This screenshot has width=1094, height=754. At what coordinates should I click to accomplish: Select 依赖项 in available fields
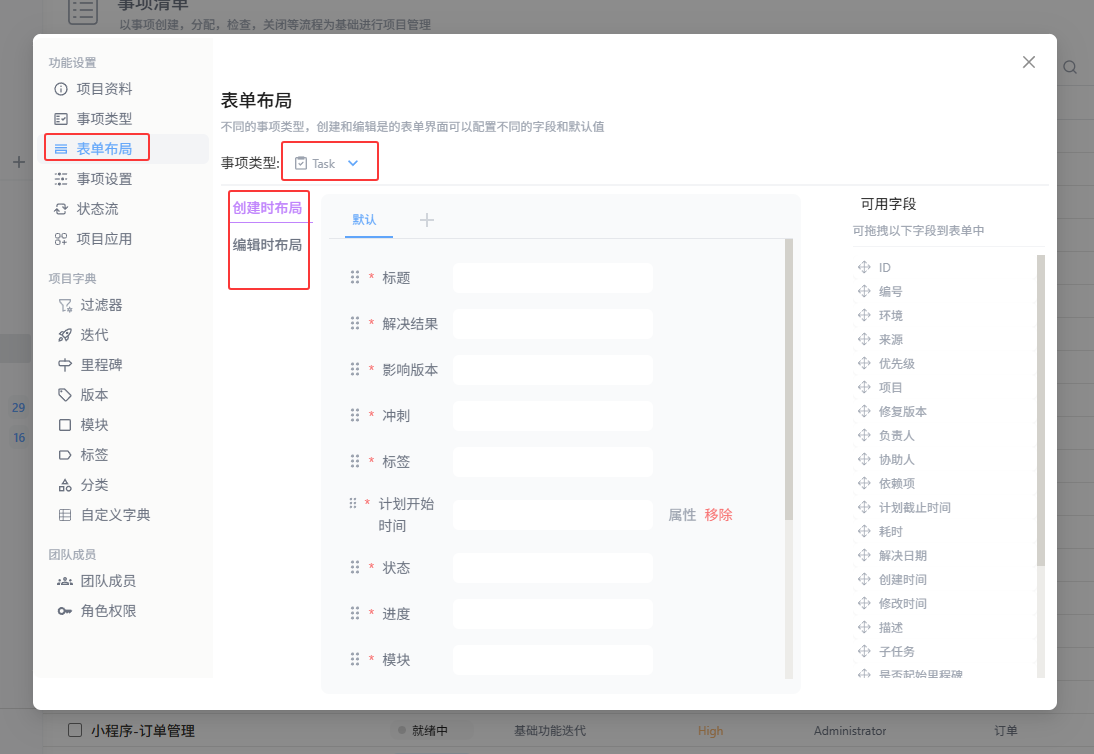pyautogui.click(x=897, y=483)
